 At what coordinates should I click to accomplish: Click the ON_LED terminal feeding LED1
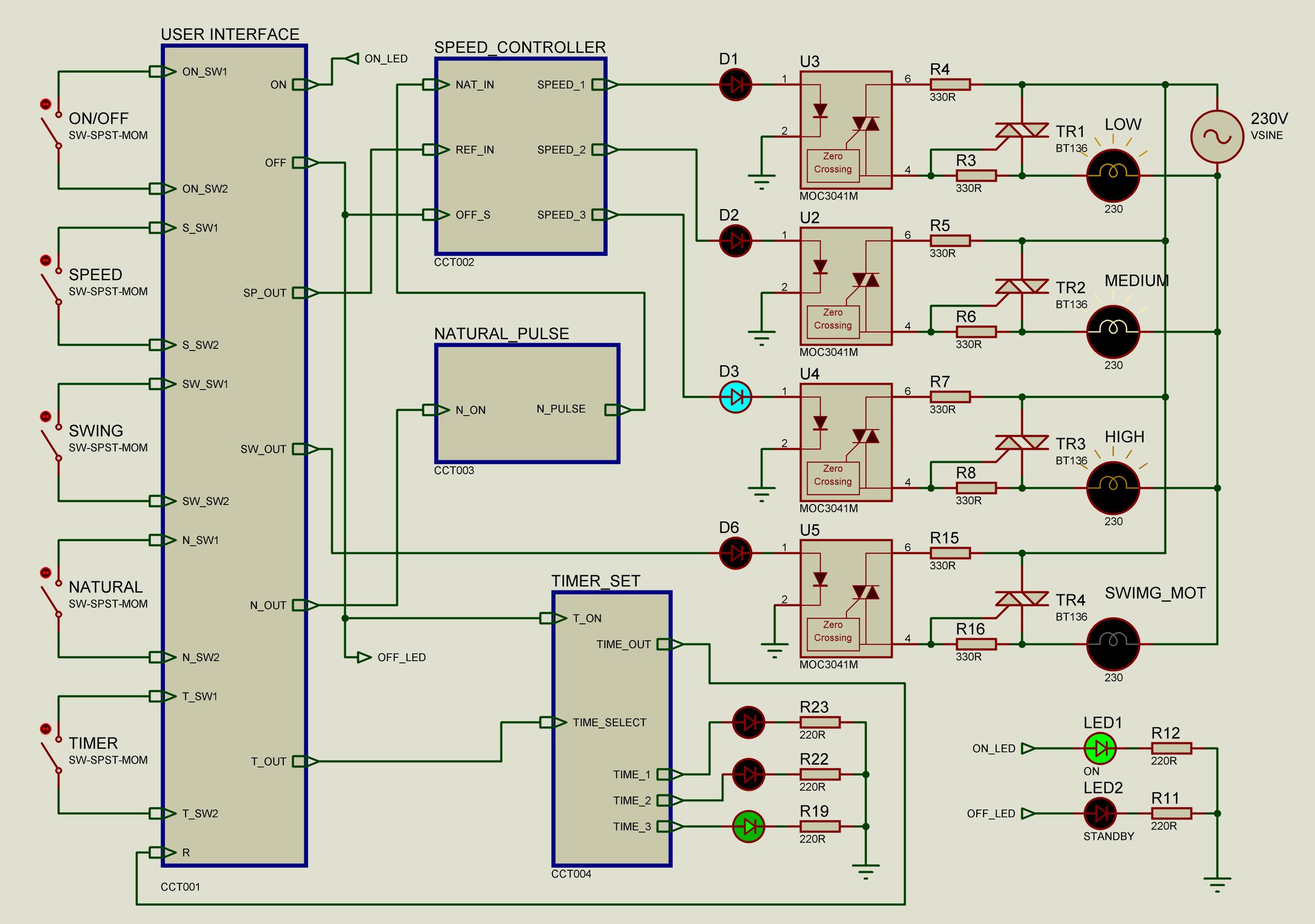[1028, 748]
